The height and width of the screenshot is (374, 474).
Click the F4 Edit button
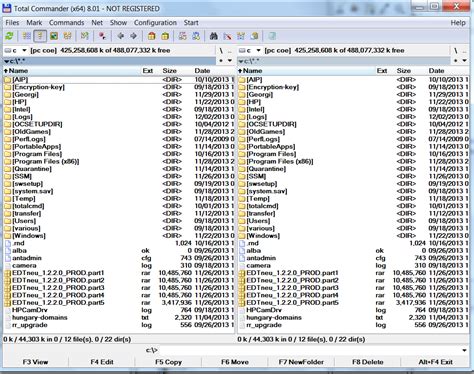102,362
